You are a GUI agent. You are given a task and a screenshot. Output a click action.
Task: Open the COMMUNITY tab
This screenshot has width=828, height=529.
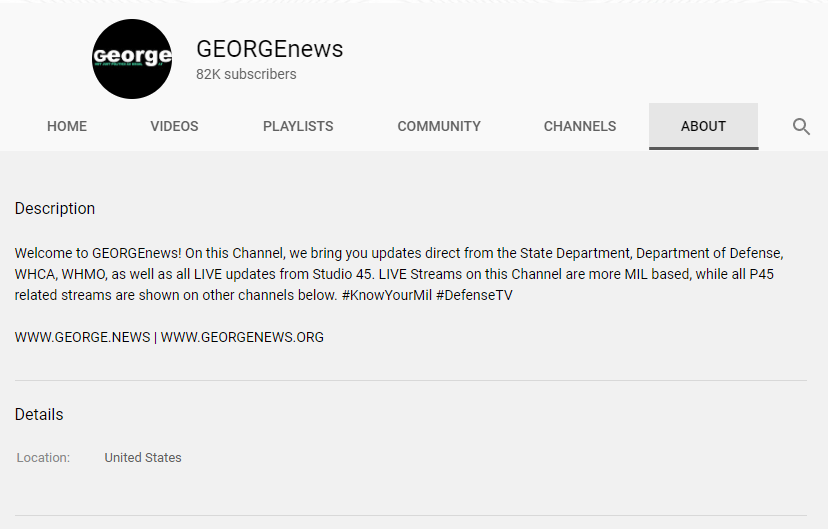click(439, 126)
